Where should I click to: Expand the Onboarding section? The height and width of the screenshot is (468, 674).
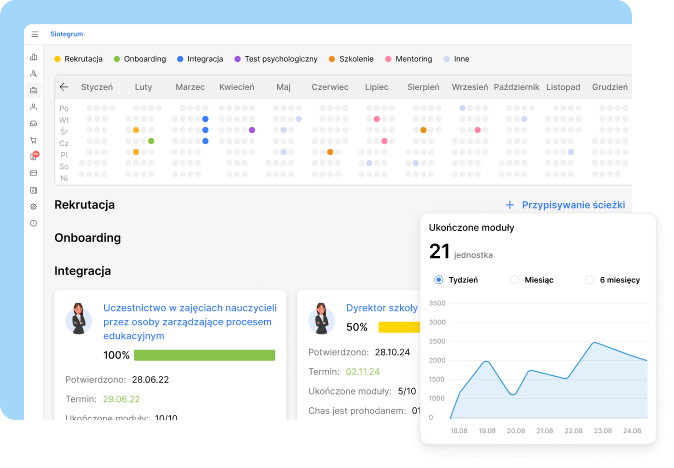(x=87, y=238)
